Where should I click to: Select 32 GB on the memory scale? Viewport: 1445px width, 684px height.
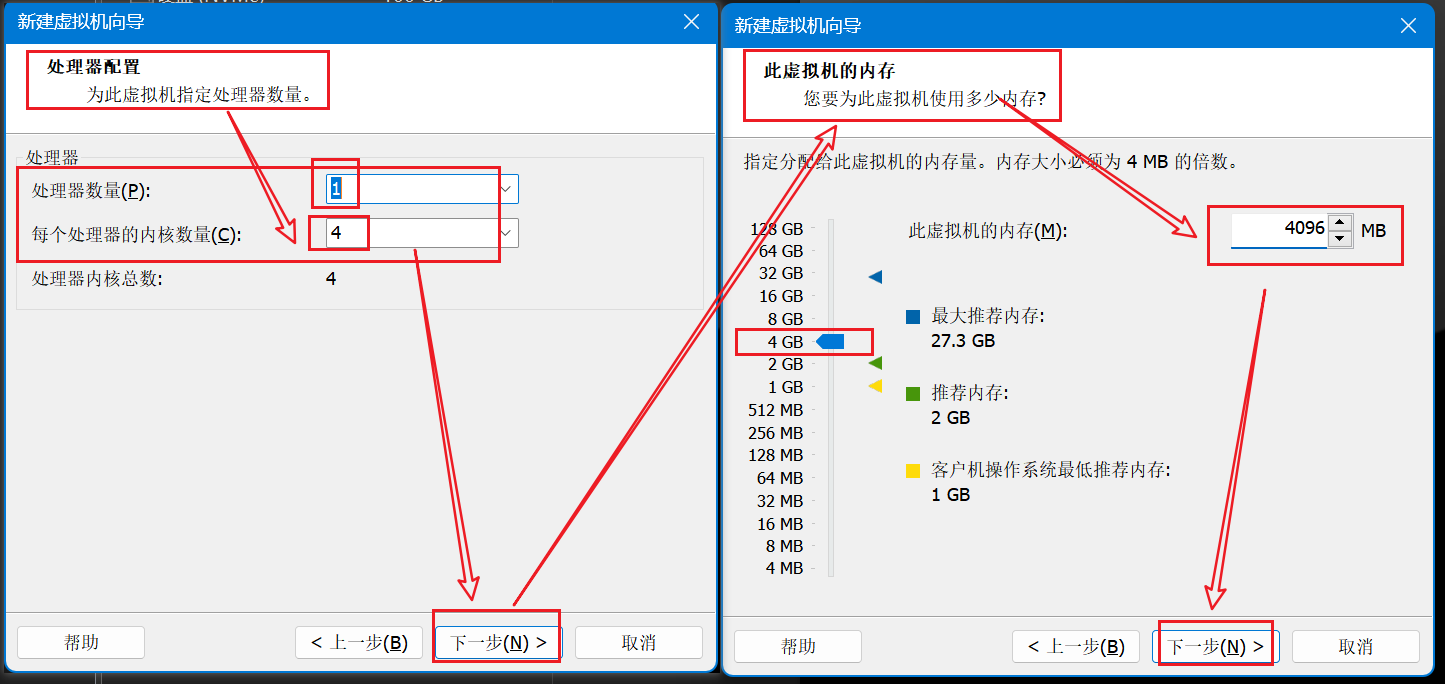tap(780, 273)
